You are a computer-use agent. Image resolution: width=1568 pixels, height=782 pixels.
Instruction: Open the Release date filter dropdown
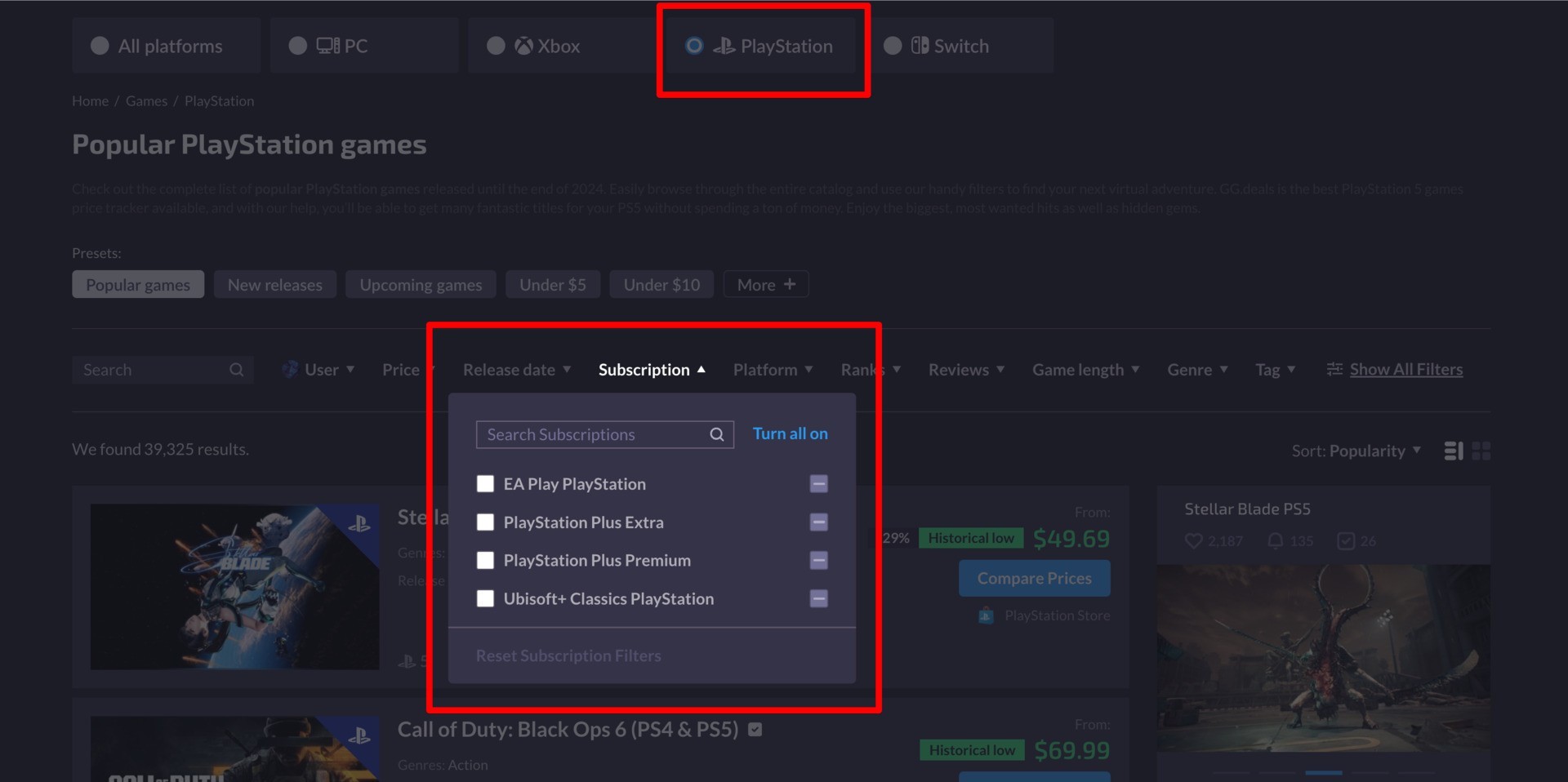click(x=517, y=370)
